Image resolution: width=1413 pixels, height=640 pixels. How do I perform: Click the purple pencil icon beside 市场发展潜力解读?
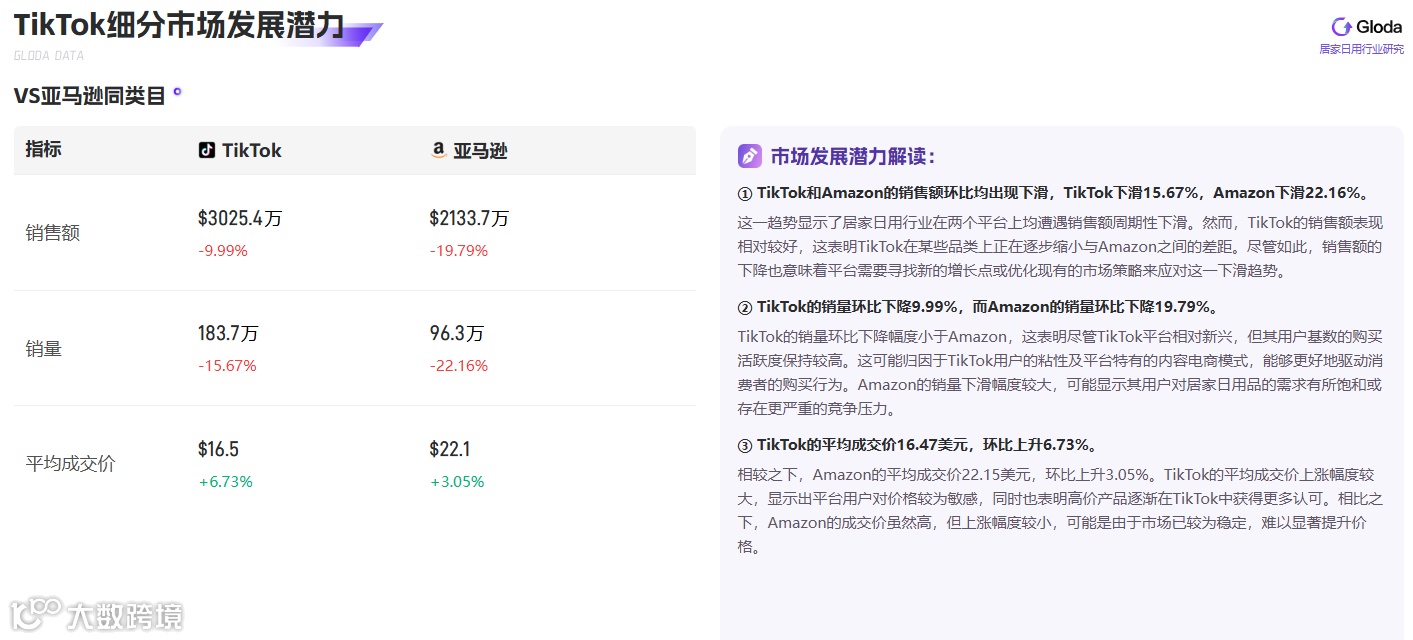750,156
